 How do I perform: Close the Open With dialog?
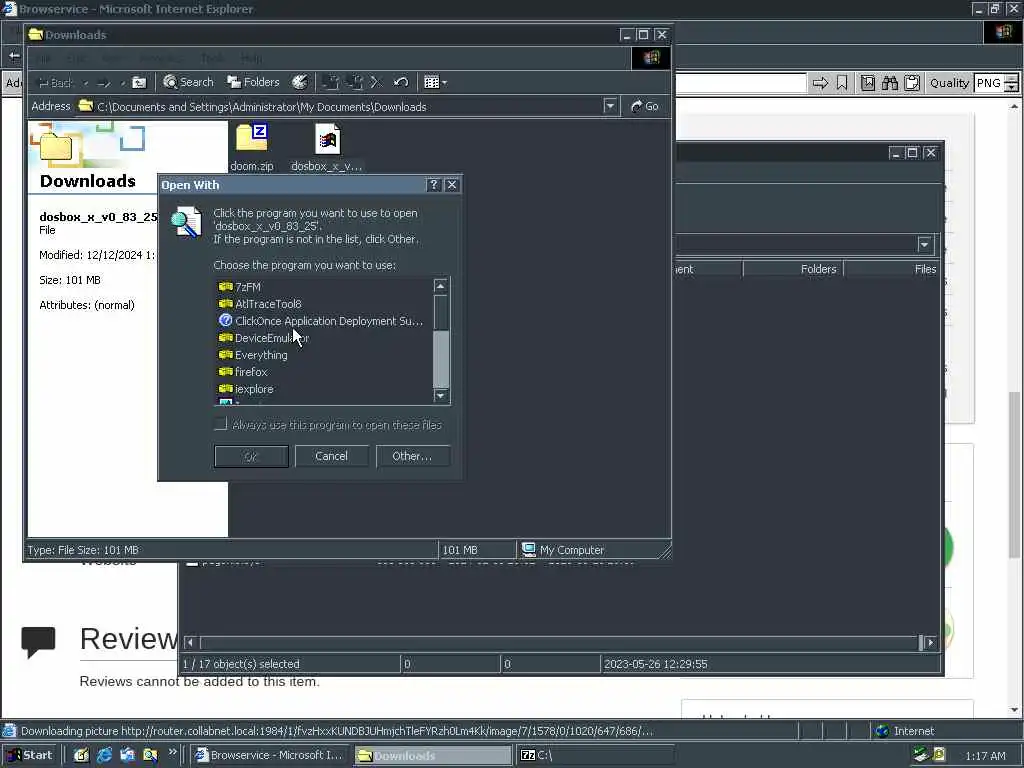tap(452, 185)
